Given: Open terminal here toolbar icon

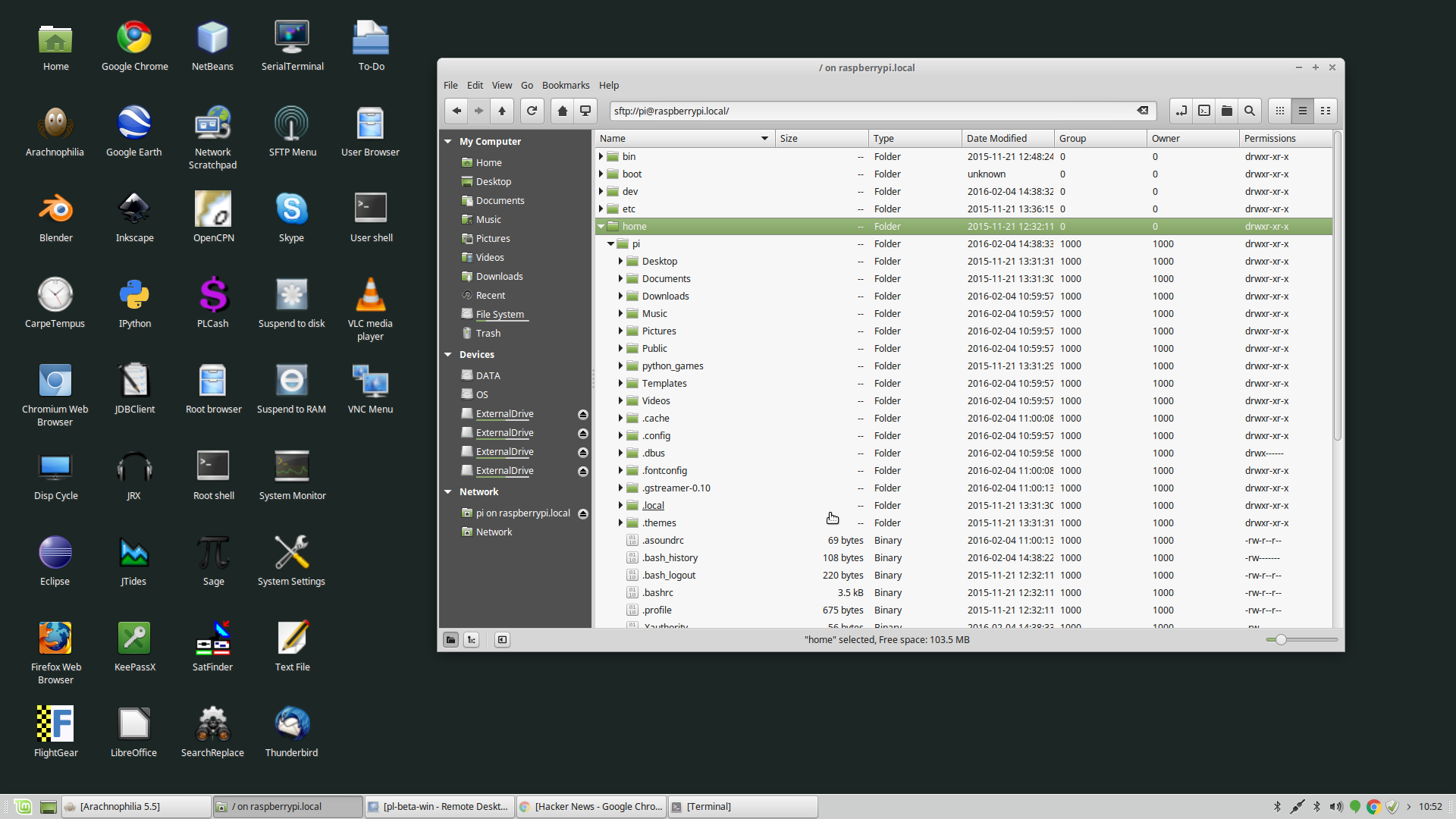Looking at the screenshot, I should (x=1204, y=111).
